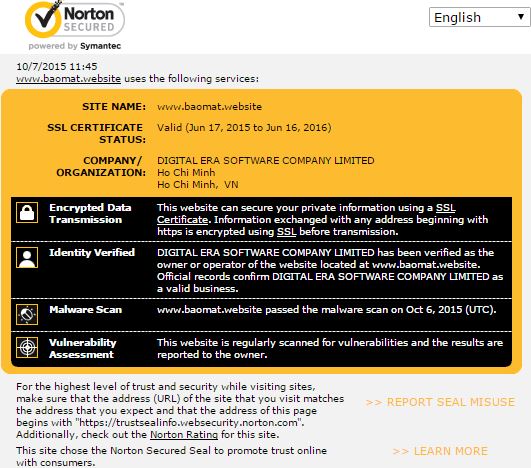Click the person Identity Verified icon
The image size is (531, 468).
(27, 258)
